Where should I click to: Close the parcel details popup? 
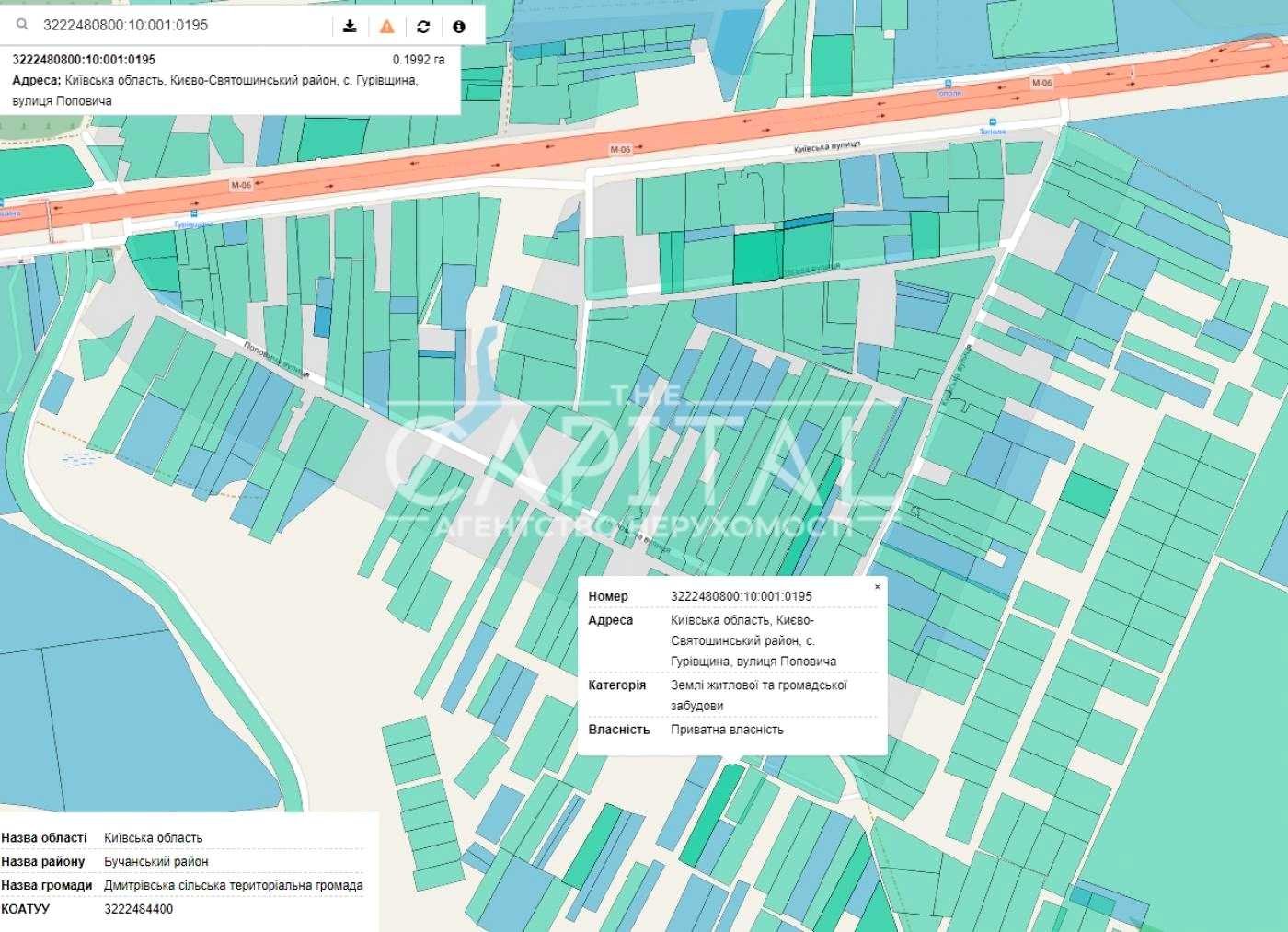point(877,586)
